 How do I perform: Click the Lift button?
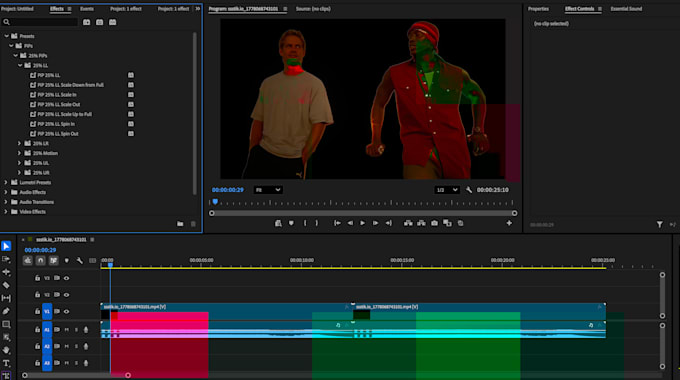[x=408, y=223]
